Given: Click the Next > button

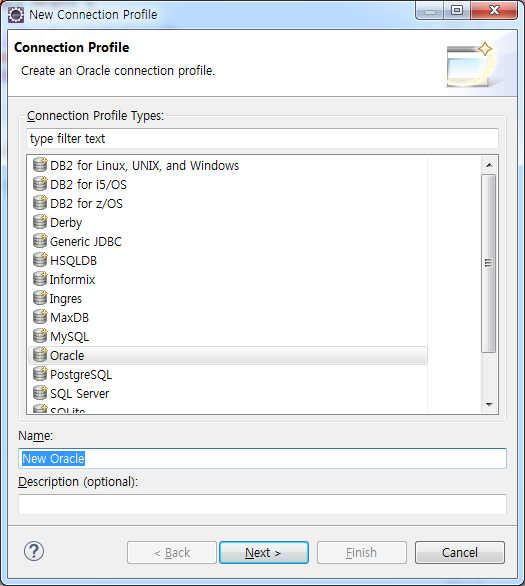Looking at the screenshot, I should pos(264,552).
